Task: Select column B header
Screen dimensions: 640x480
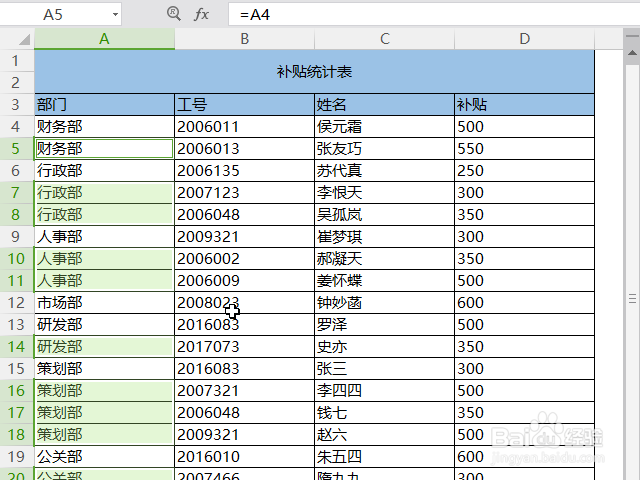Action: [x=244, y=39]
